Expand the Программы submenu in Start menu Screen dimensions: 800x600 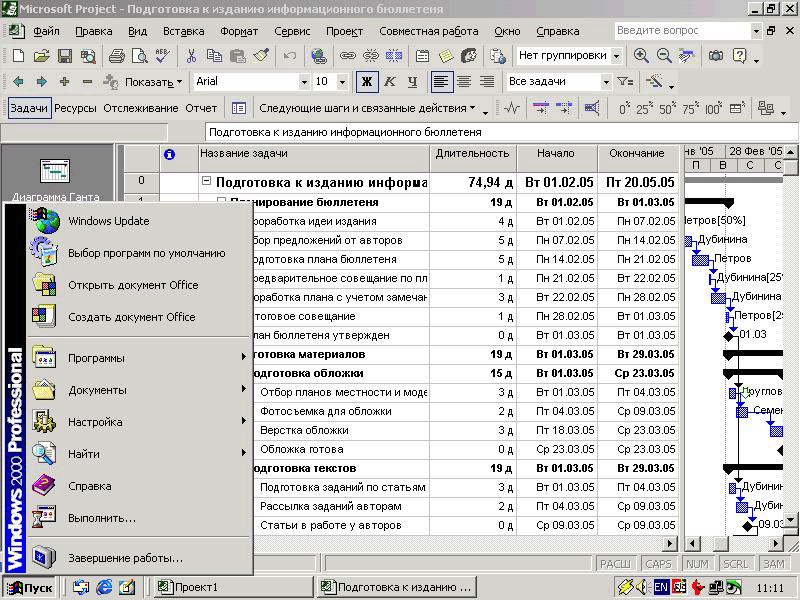[x=139, y=358]
